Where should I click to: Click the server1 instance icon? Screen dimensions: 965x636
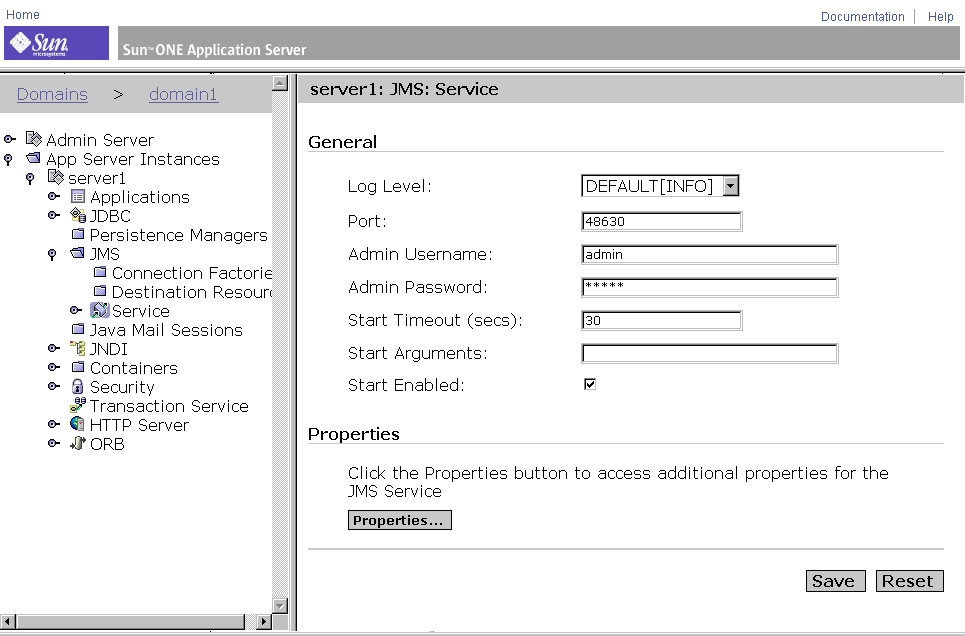(x=56, y=177)
